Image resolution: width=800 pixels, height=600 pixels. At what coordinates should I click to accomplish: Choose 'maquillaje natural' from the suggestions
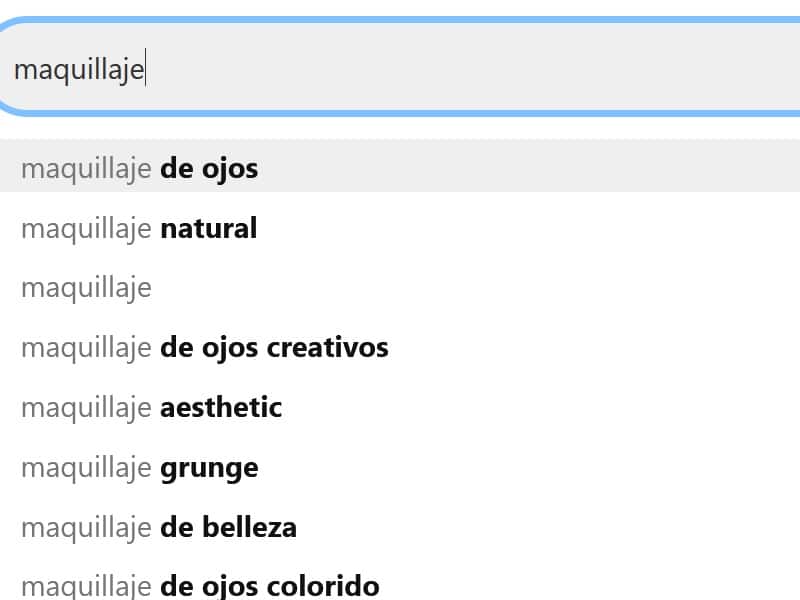(x=138, y=228)
